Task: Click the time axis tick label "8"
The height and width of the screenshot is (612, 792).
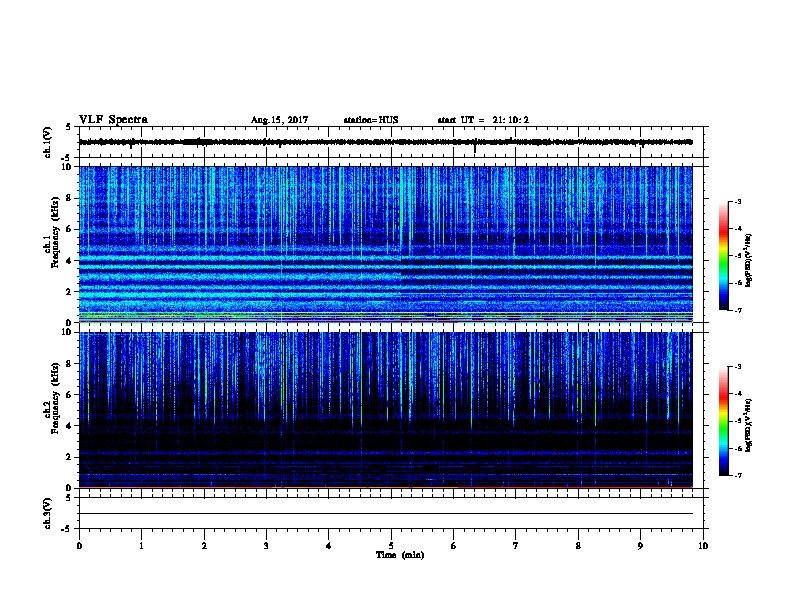Action: click(578, 546)
